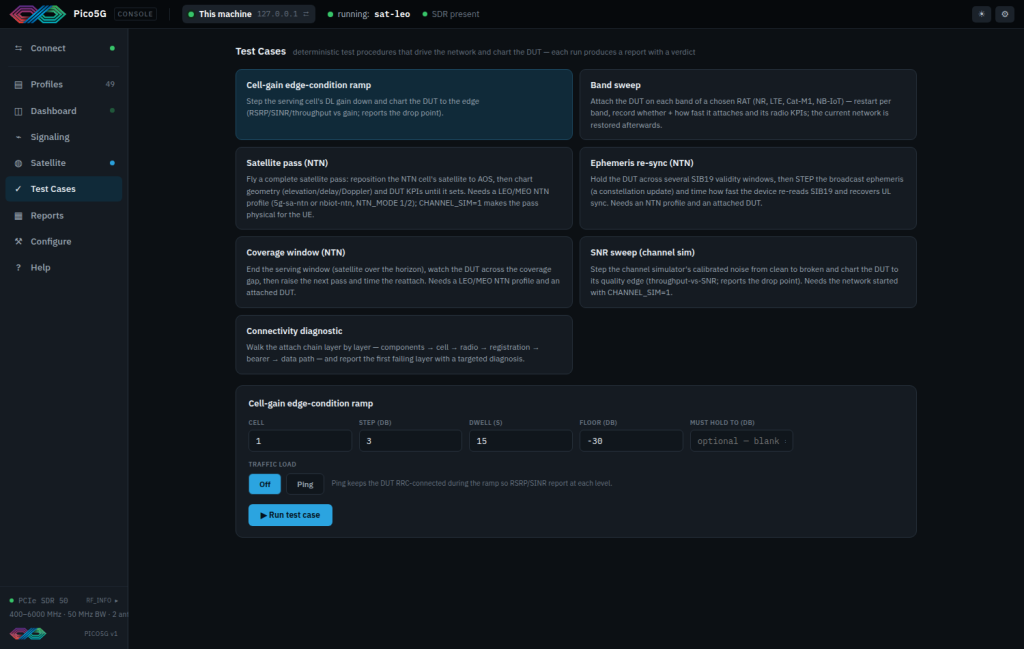Click the CELL input field
Image resolution: width=1024 pixels, height=649 pixels.
pyautogui.click(x=300, y=441)
